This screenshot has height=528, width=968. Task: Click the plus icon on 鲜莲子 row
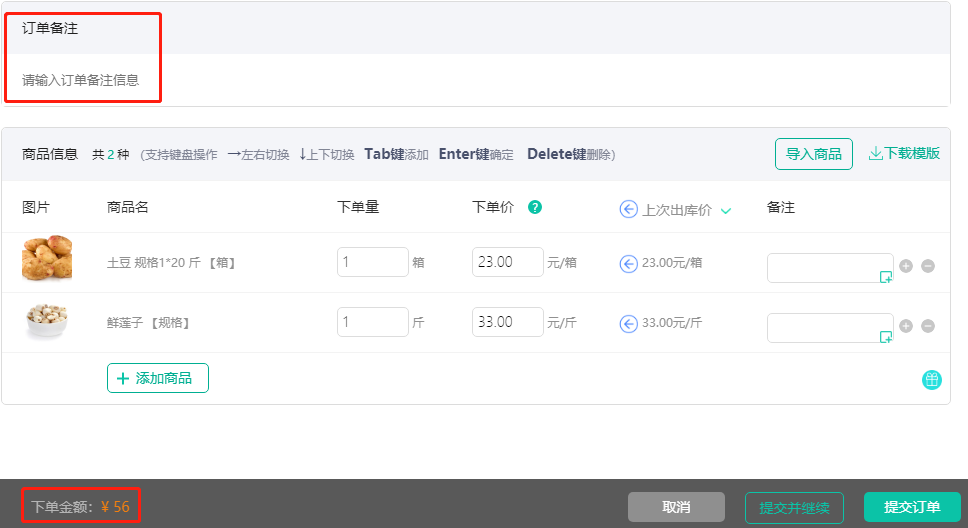point(906,326)
